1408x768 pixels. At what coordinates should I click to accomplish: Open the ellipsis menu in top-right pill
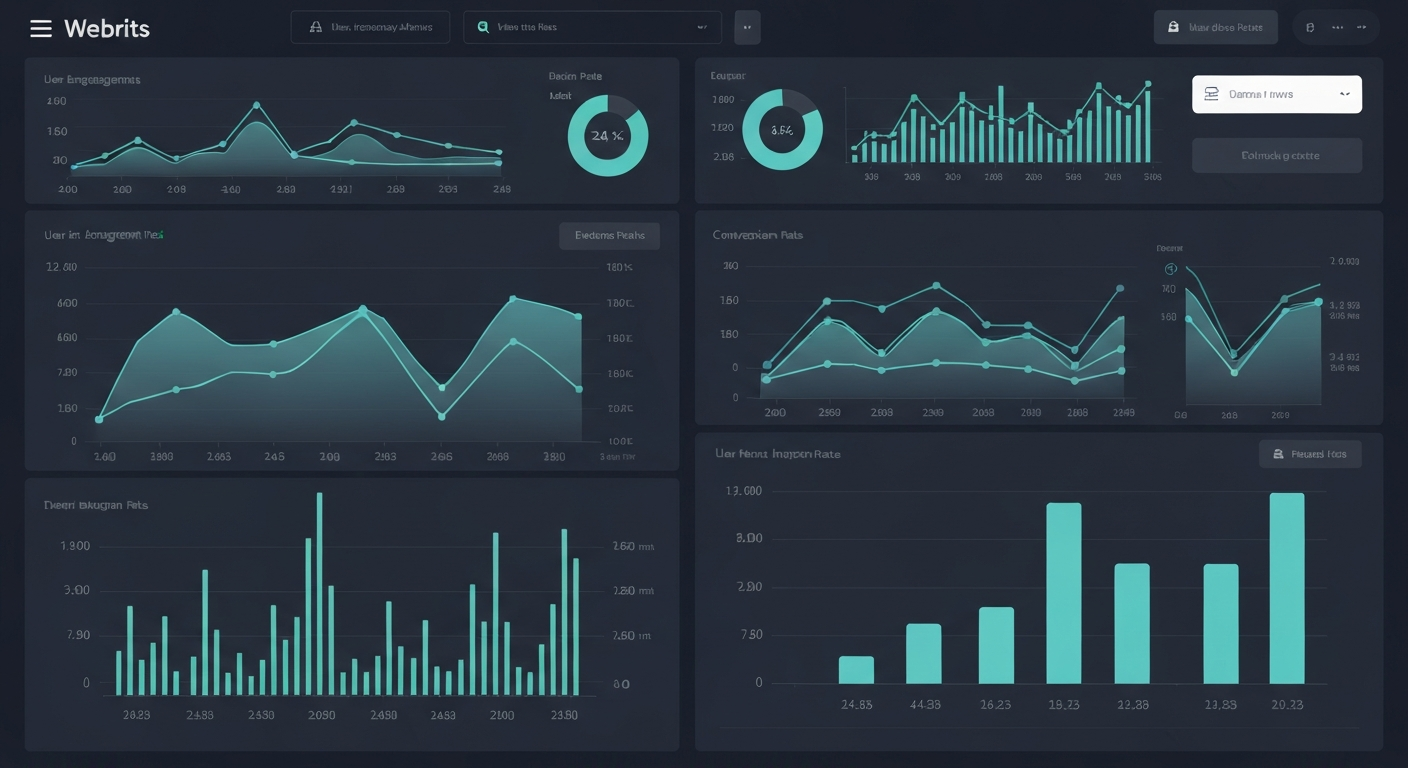point(1338,28)
